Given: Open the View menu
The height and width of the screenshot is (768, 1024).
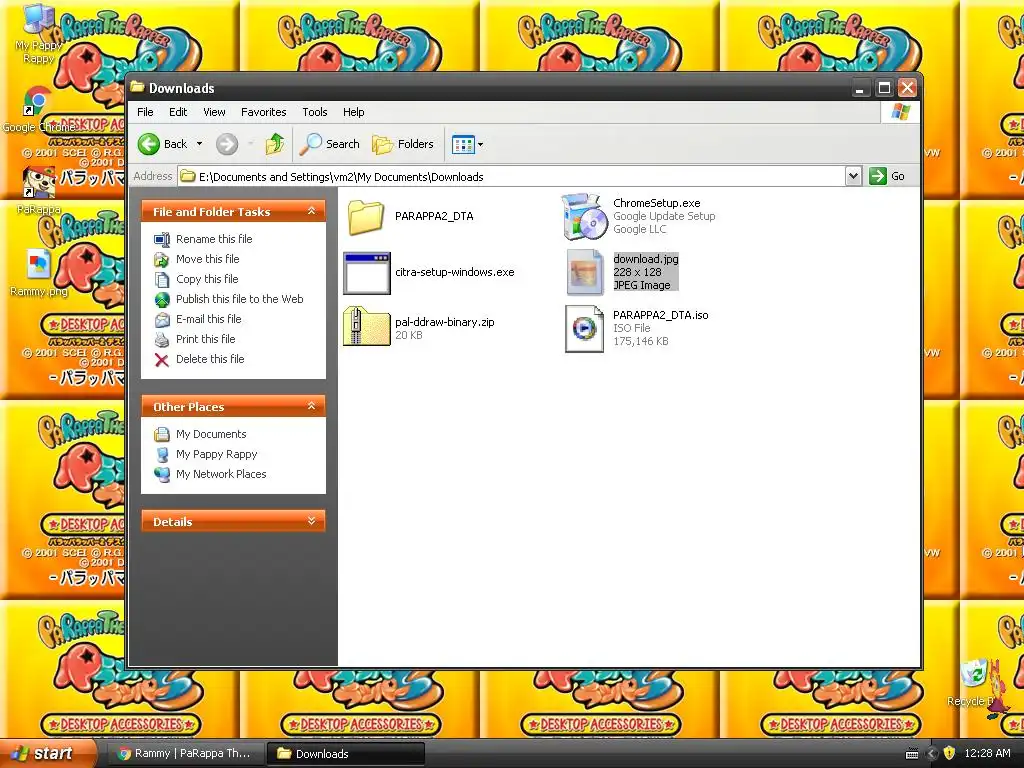Looking at the screenshot, I should point(214,112).
